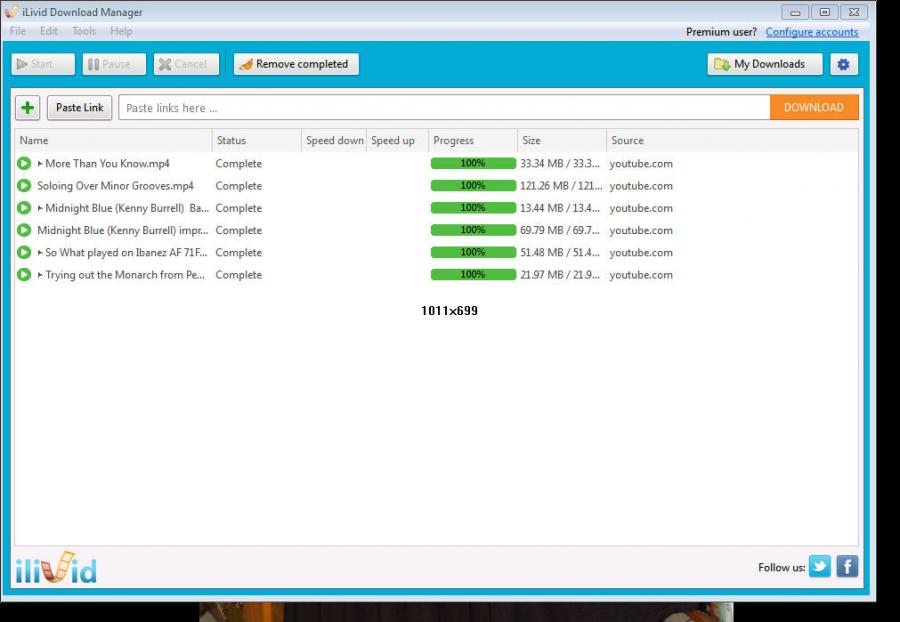Open the Facebook follow icon

[x=847, y=567]
